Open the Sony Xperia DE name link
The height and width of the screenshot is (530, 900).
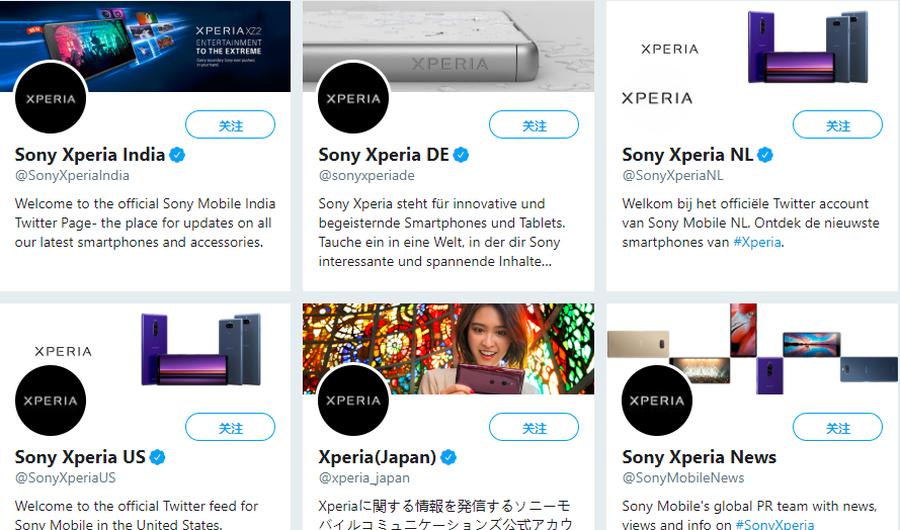point(383,155)
